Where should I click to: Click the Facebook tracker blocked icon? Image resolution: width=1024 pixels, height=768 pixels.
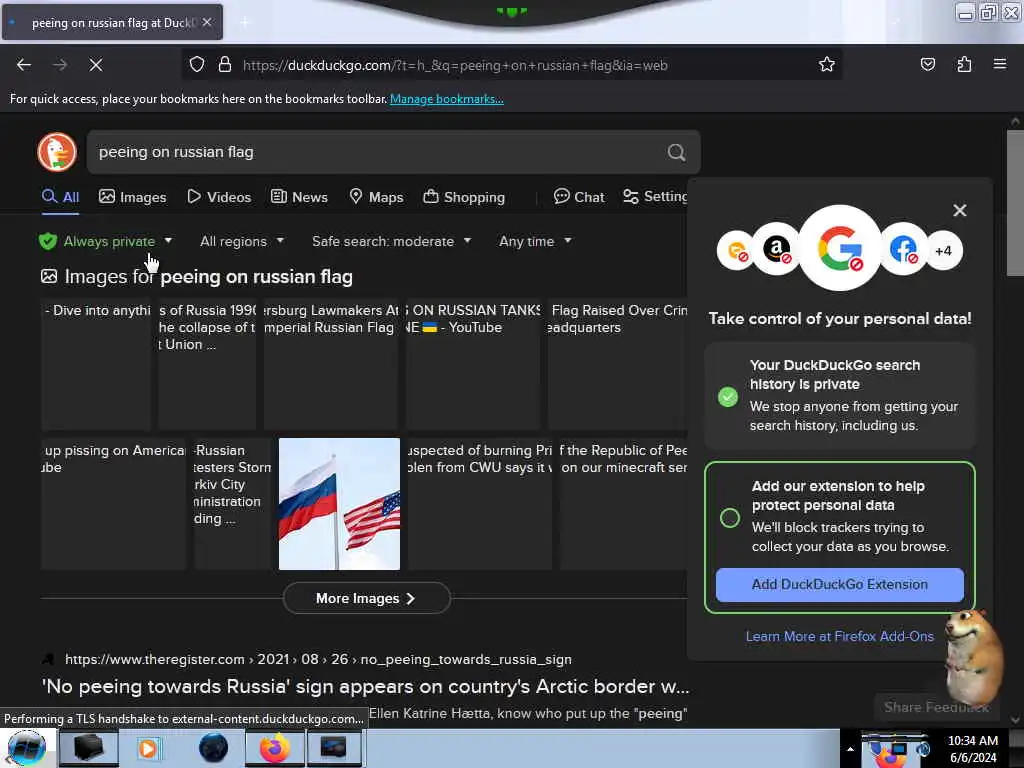pos(904,249)
